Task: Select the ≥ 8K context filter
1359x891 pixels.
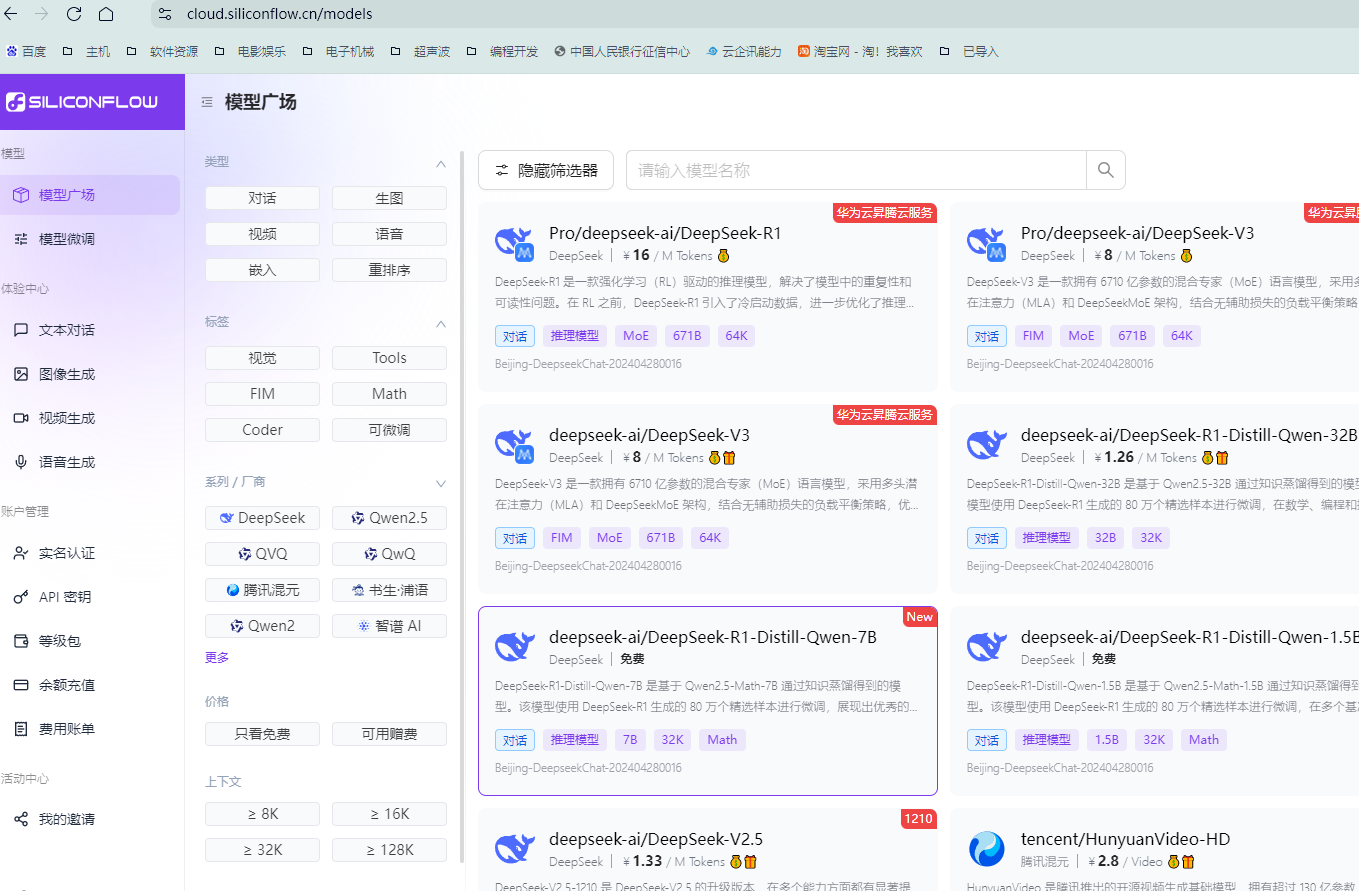Action: [262, 814]
